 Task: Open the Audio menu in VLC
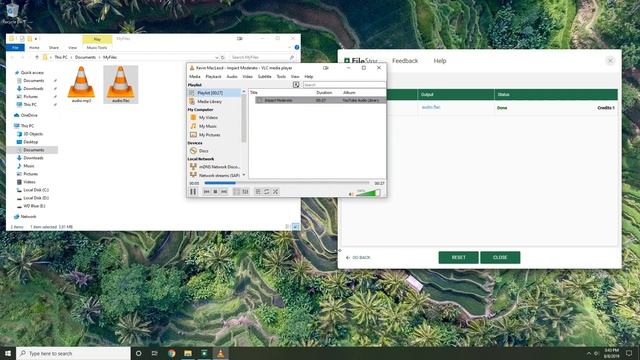(x=232, y=76)
